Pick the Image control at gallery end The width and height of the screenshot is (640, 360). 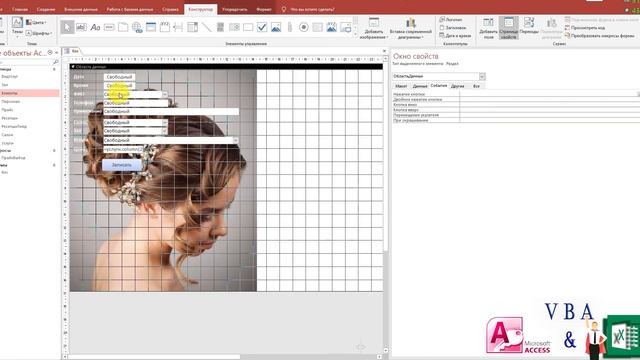(x=345, y=27)
